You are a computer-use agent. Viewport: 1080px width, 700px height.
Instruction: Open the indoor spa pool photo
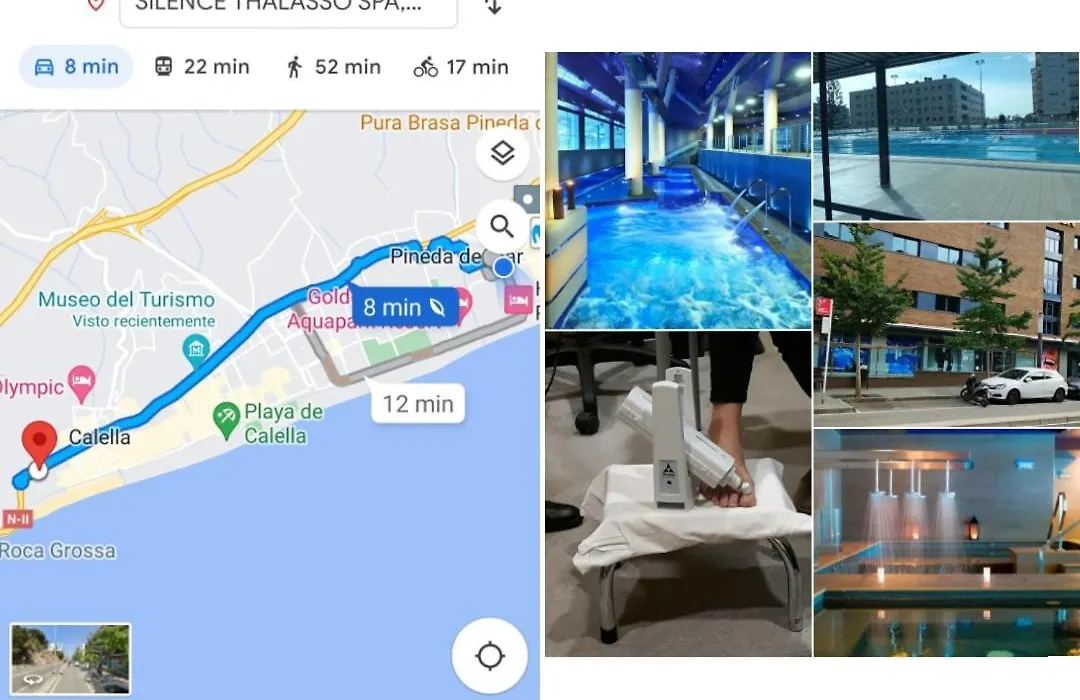tap(678, 190)
